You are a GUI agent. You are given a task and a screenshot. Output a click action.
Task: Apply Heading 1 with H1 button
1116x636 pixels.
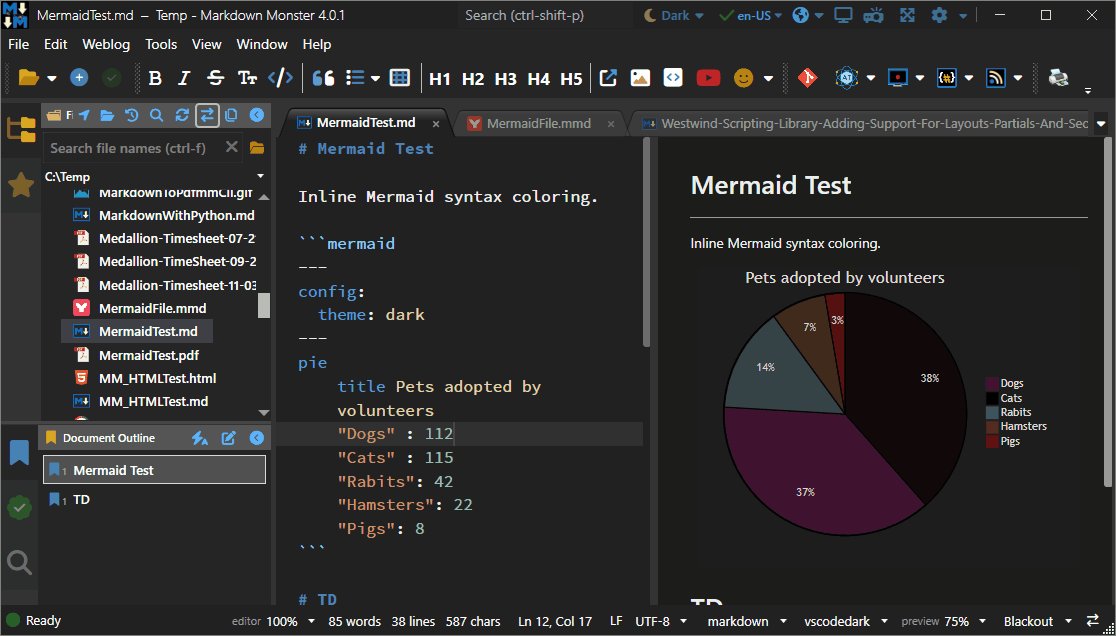point(440,79)
